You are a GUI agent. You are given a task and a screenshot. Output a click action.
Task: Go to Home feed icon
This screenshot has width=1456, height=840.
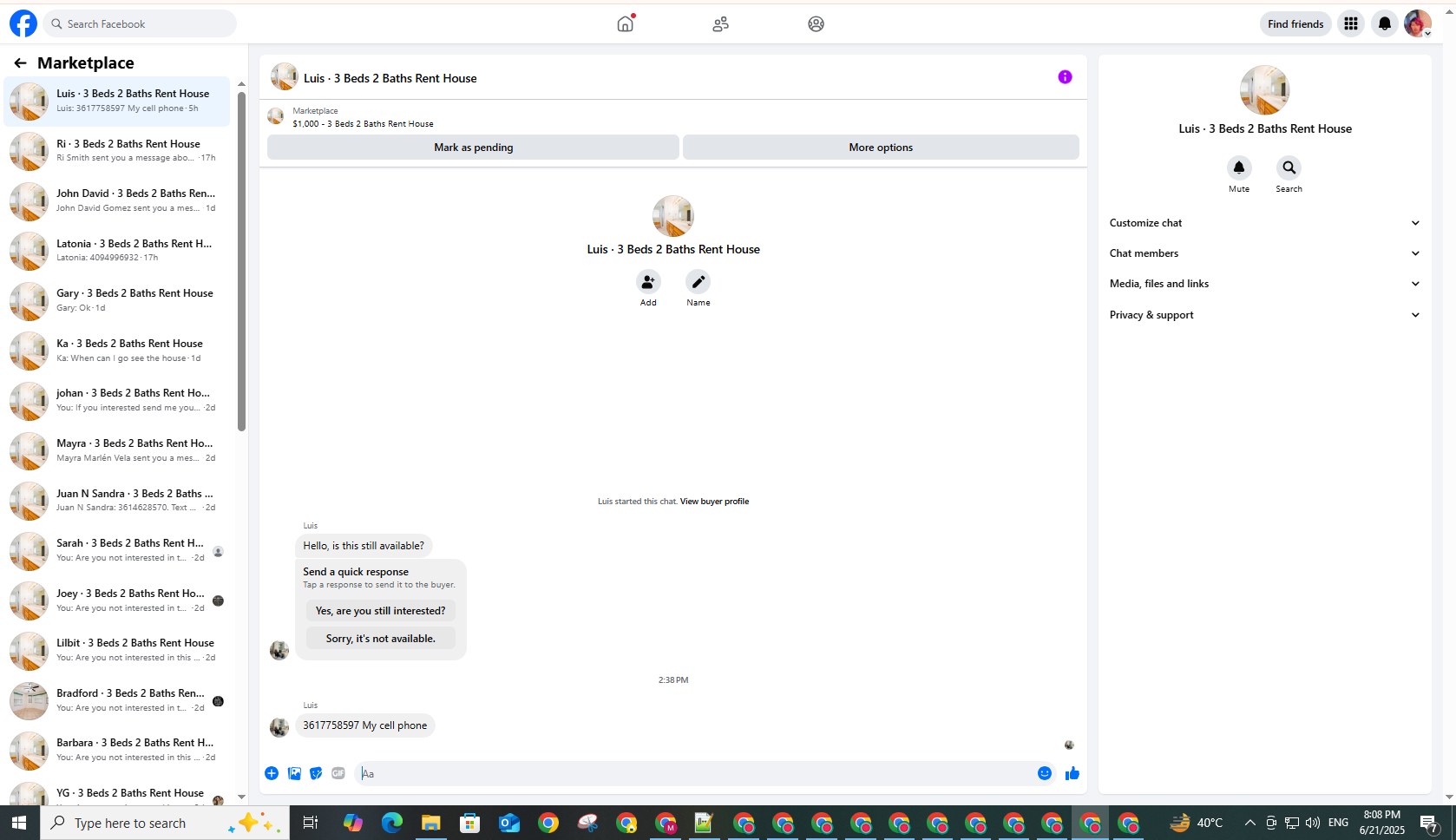pos(626,23)
